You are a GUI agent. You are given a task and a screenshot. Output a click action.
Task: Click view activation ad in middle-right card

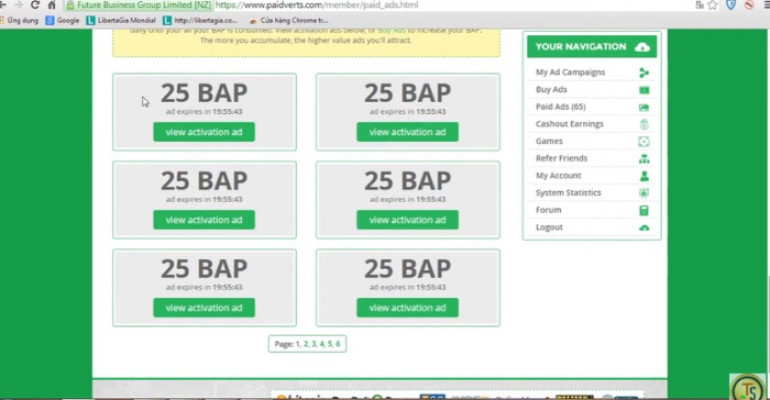point(408,220)
